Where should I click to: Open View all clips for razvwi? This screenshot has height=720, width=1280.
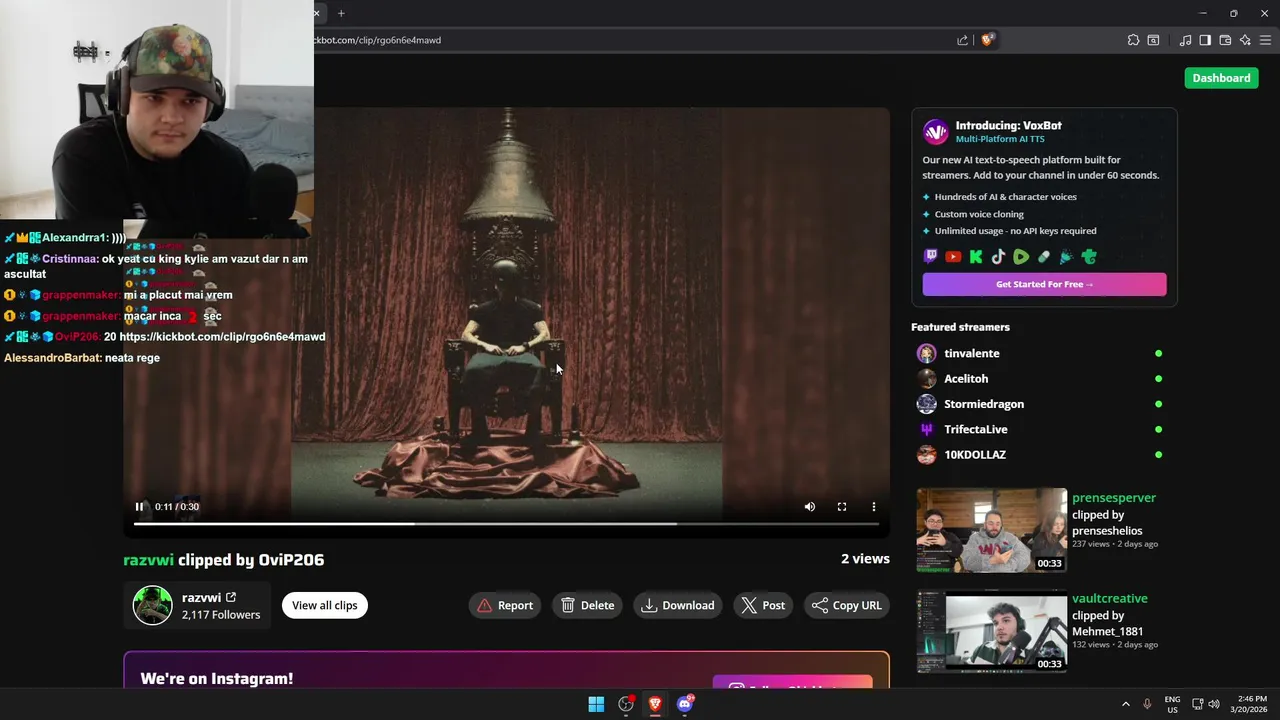click(x=325, y=605)
